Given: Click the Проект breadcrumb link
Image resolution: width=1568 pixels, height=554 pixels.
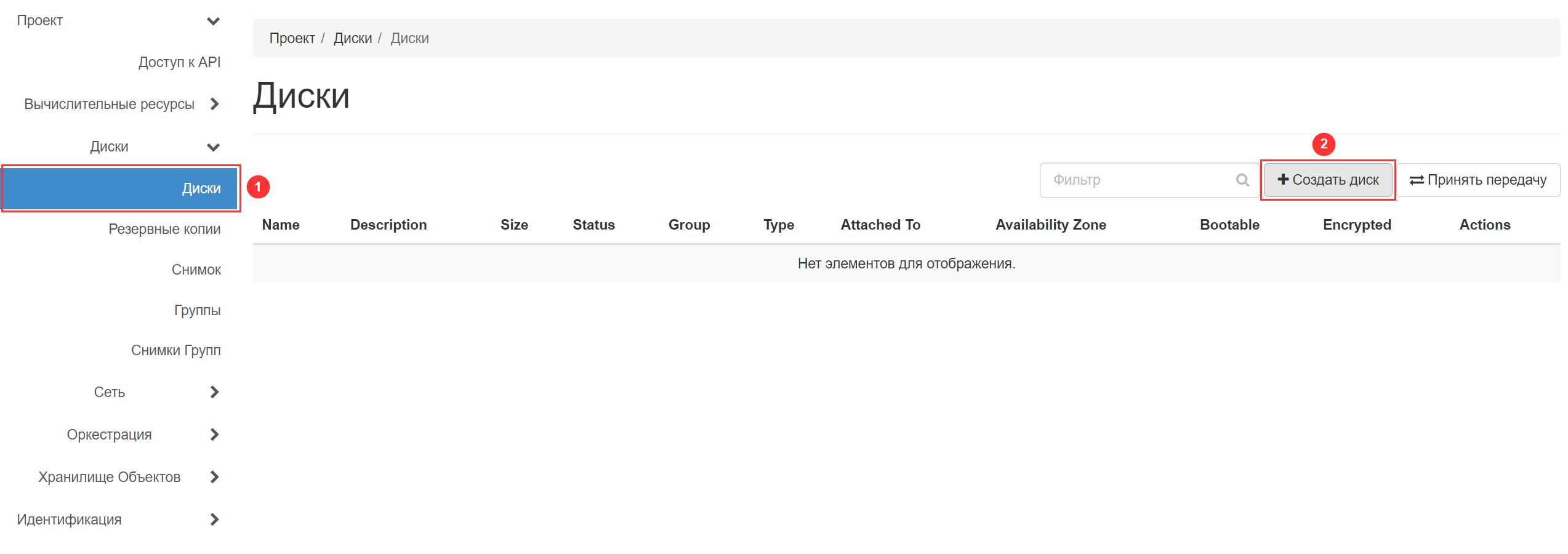Looking at the screenshot, I should [292, 38].
